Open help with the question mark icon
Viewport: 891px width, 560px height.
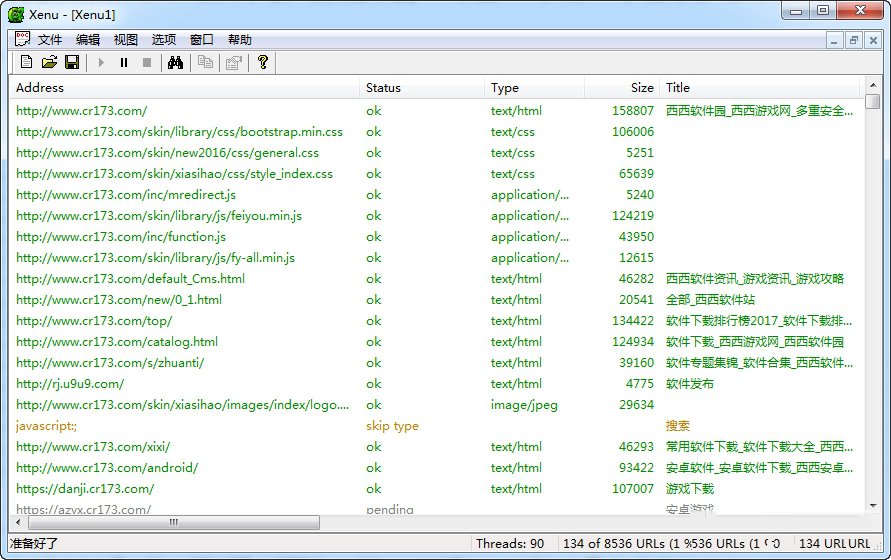[x=263, y=62]
